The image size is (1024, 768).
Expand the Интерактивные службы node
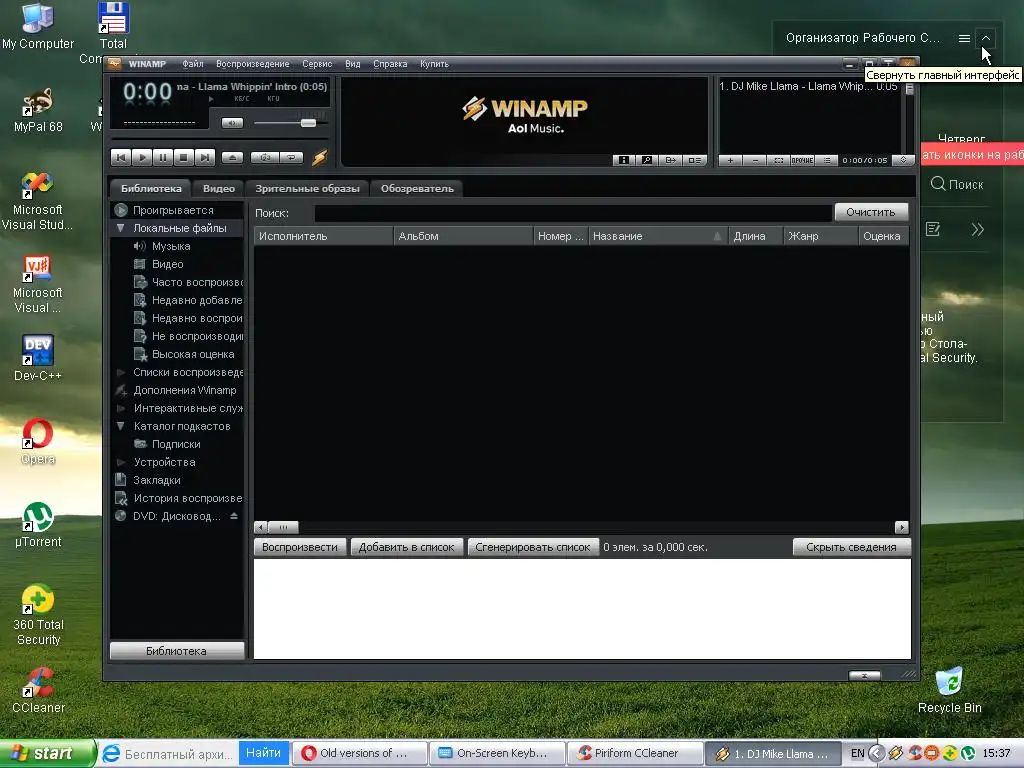(120, 408)
